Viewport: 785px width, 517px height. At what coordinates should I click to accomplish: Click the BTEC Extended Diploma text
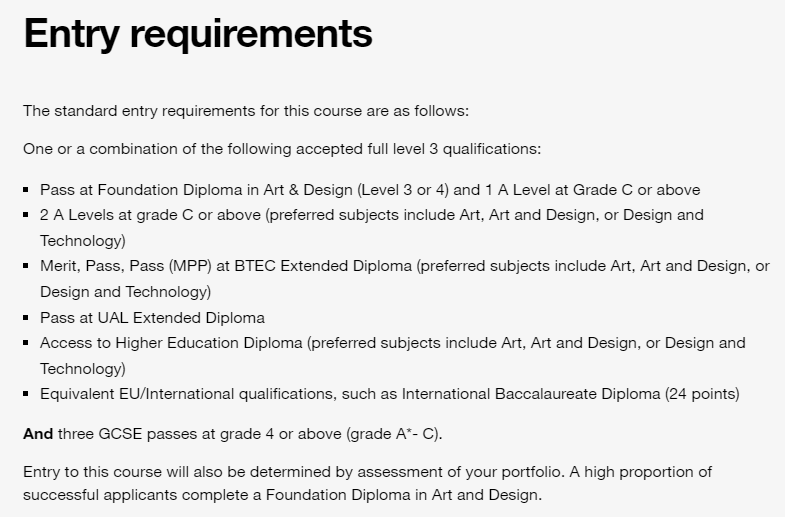pos(323,266)
